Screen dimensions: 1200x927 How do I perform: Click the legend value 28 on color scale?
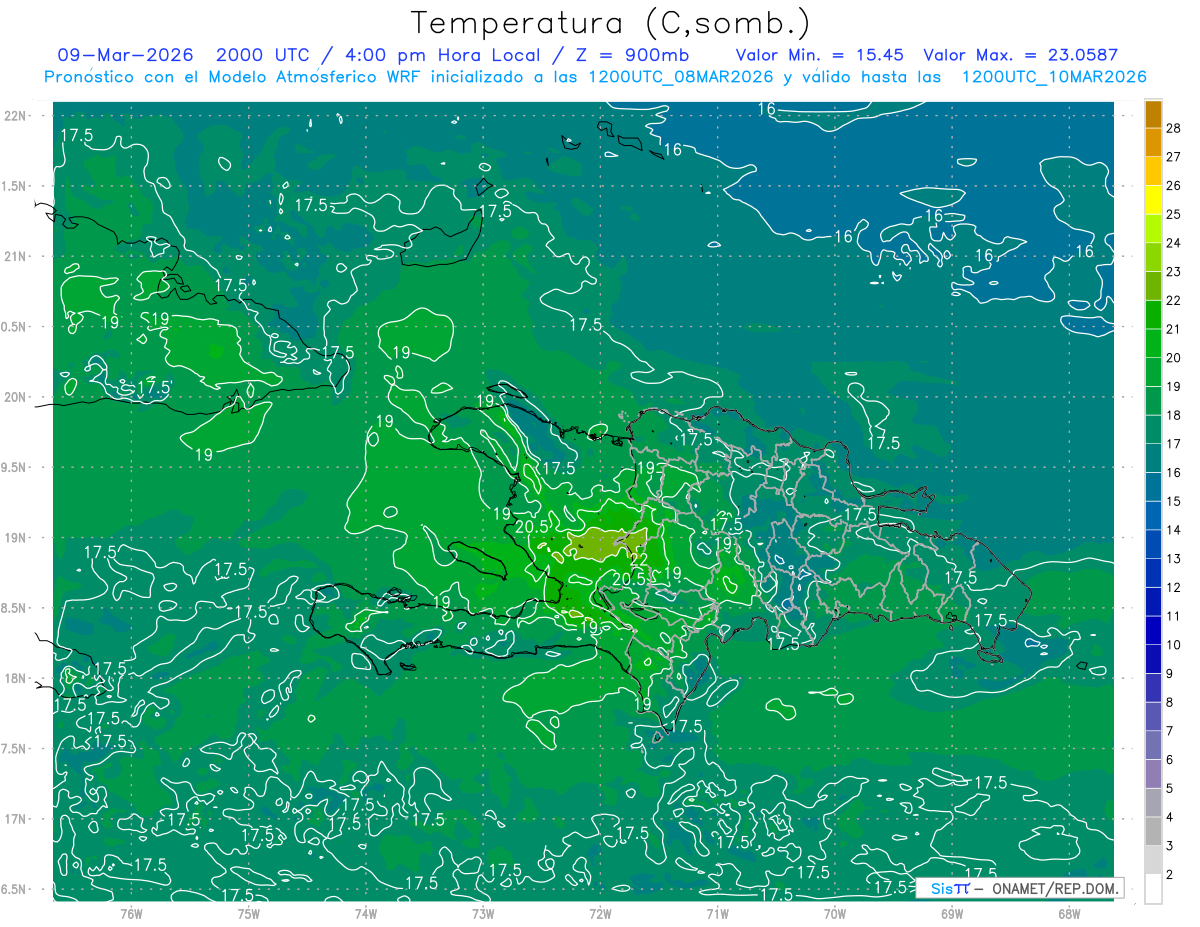click(1174, 127)
